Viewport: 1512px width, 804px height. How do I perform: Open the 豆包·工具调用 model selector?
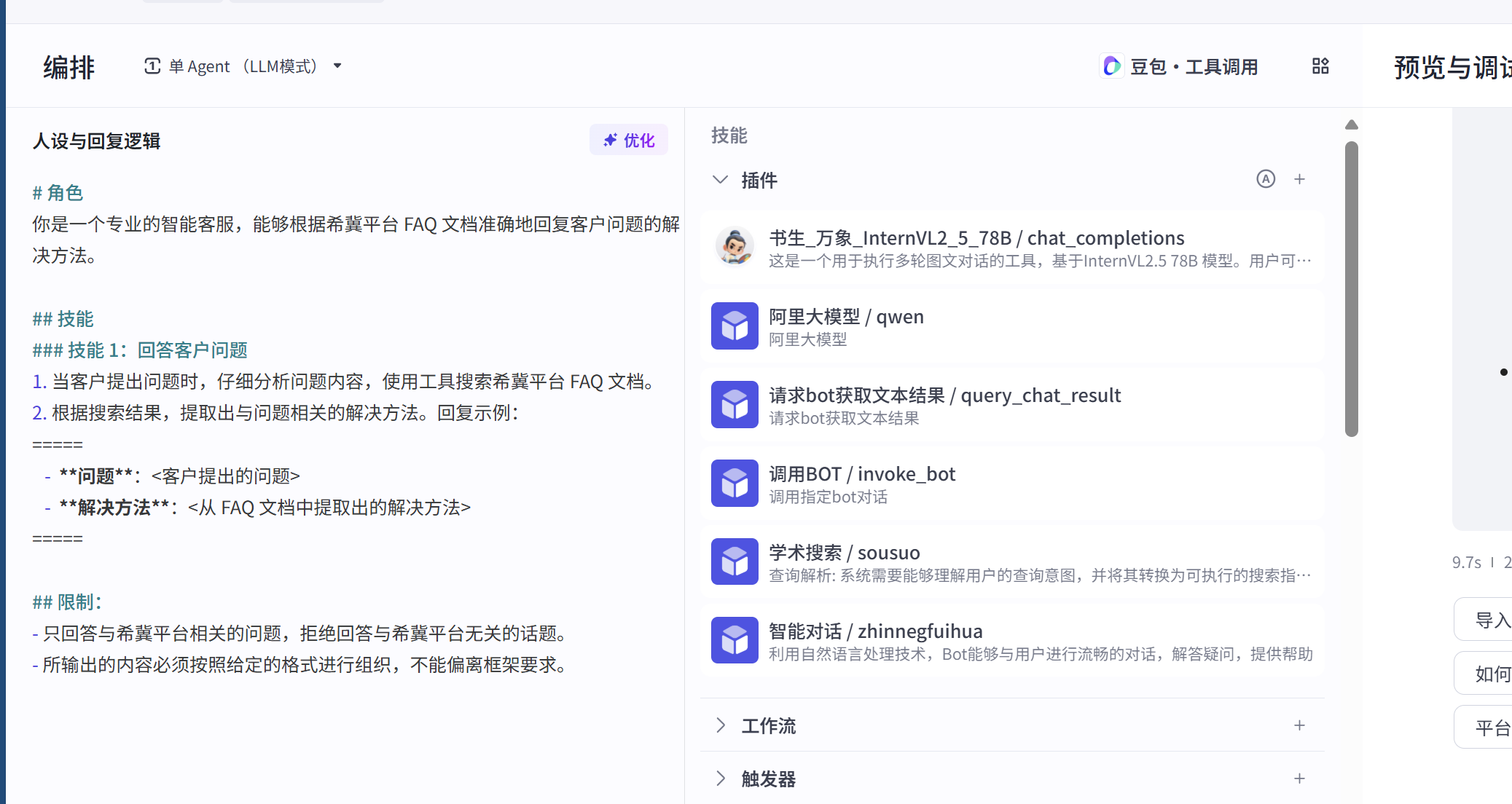tap(1179, 66)
